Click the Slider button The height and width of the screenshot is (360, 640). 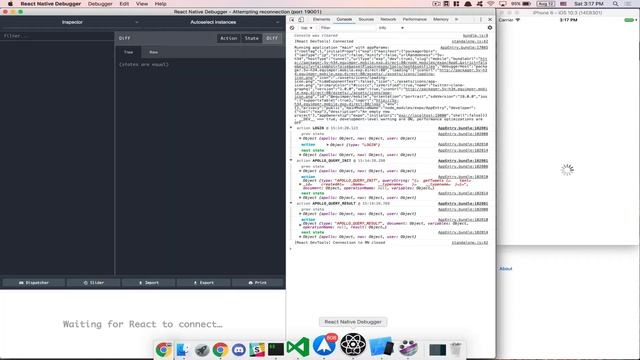click(93, 282)
